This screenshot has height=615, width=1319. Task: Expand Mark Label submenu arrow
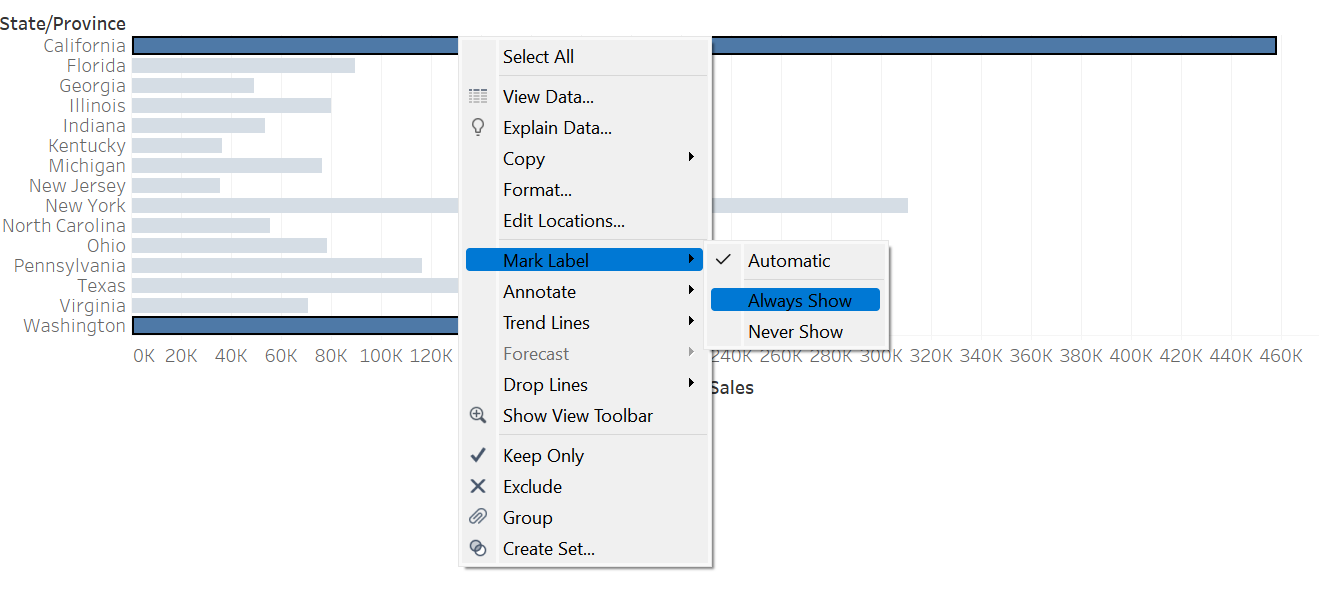click(691, 260)
